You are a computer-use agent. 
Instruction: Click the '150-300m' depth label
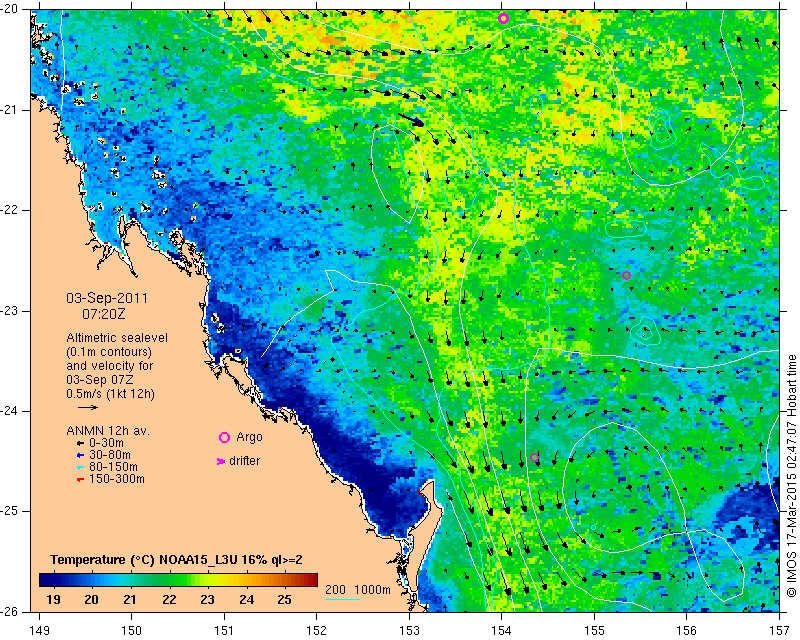click(116, 479)
